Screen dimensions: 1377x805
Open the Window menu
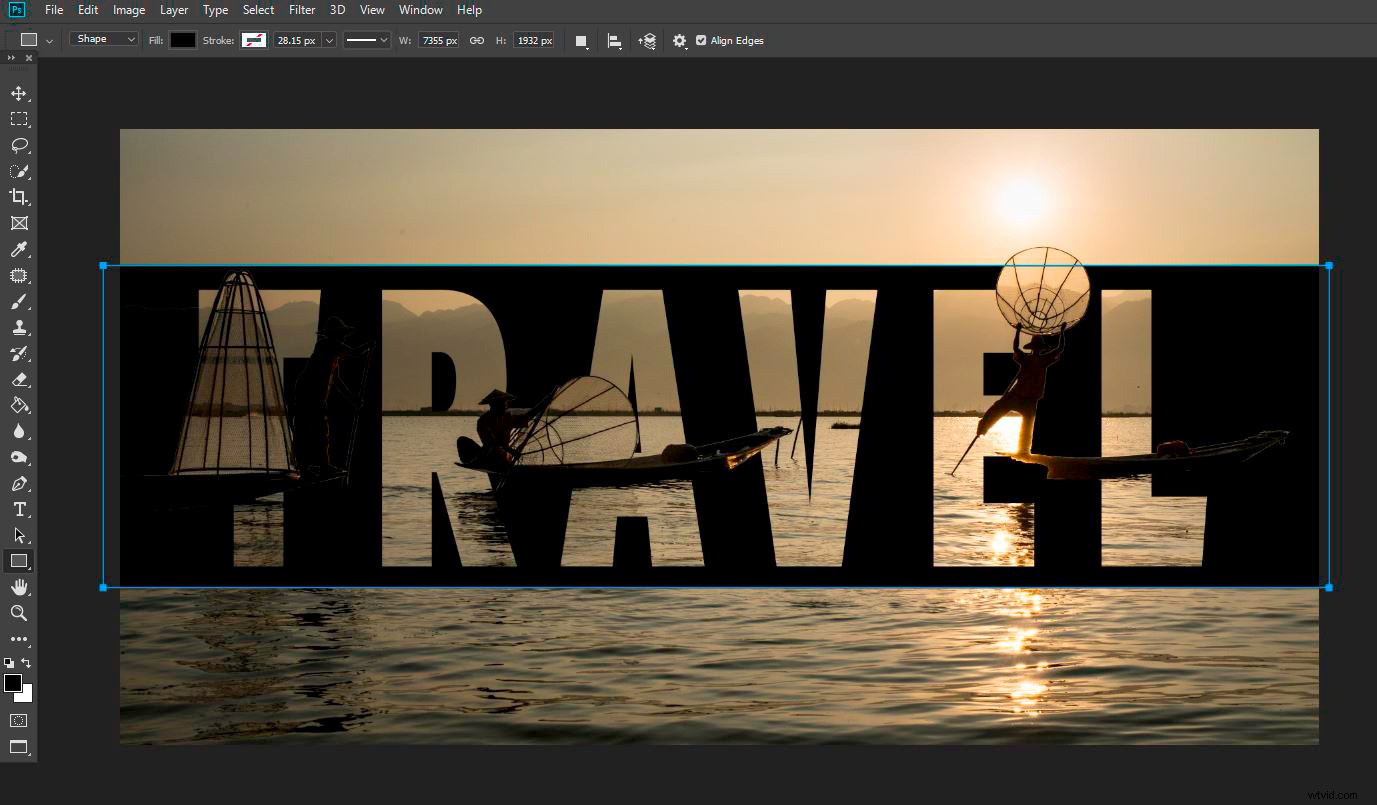(420, 10)
